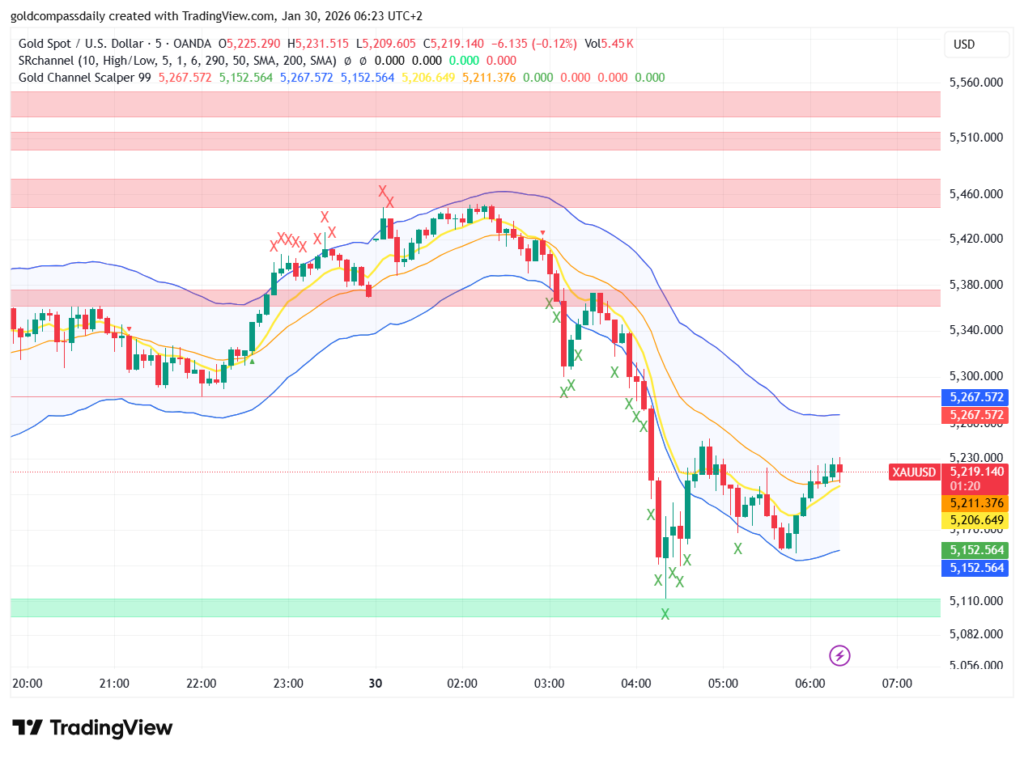
Task: Click the TradingView logo
Action: click(91, 729)
